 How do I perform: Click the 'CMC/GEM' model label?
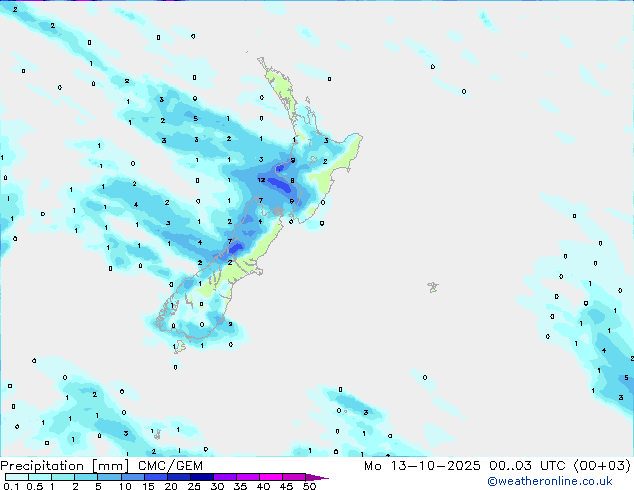tap(170, 466)
